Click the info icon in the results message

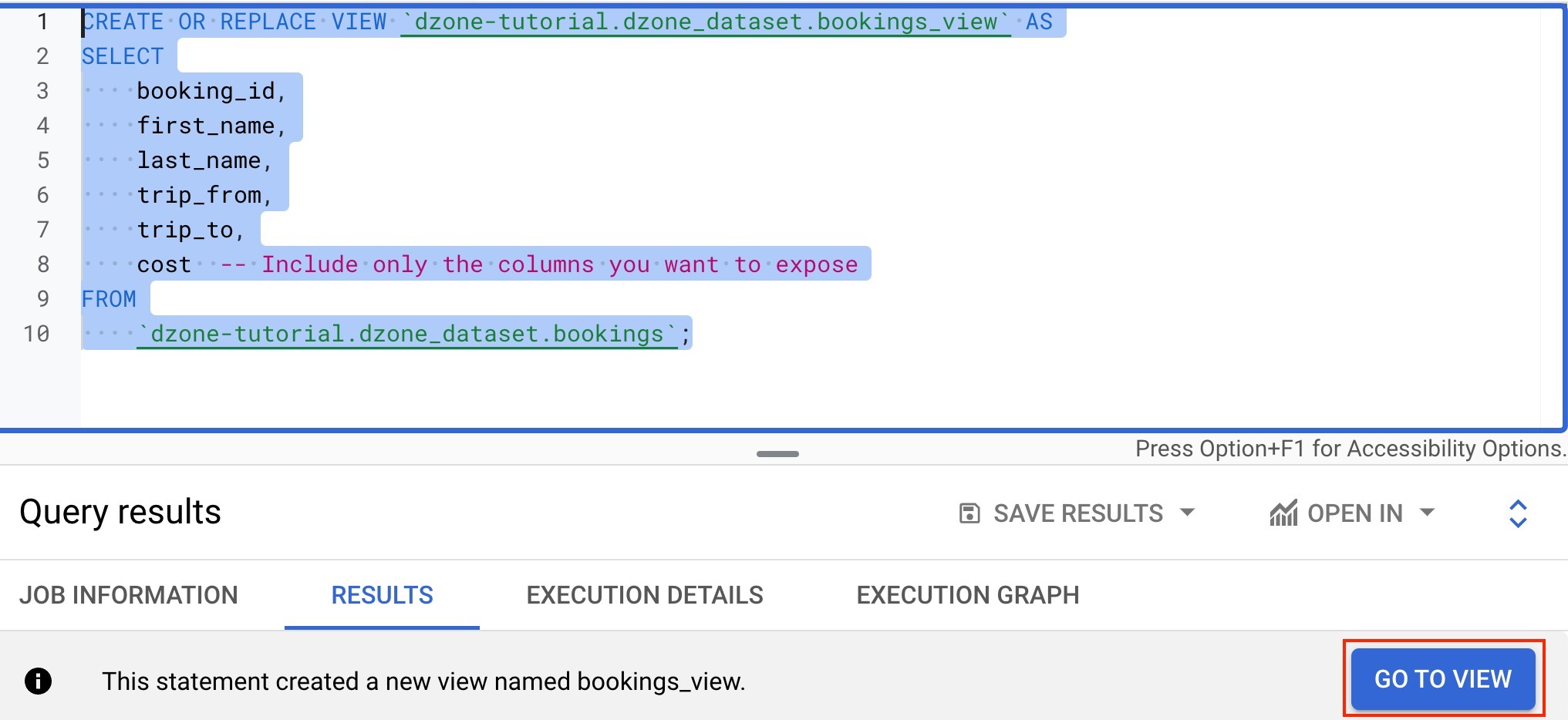[x=38, y=681]
